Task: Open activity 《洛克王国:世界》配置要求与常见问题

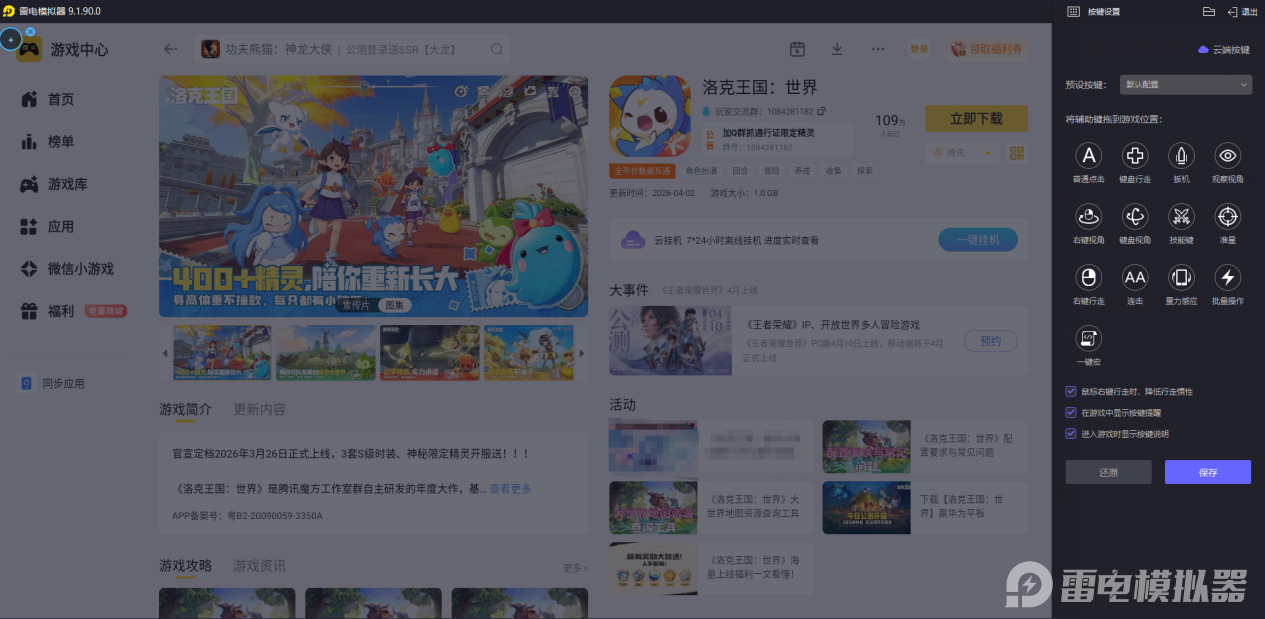Action: click(924, 446)
